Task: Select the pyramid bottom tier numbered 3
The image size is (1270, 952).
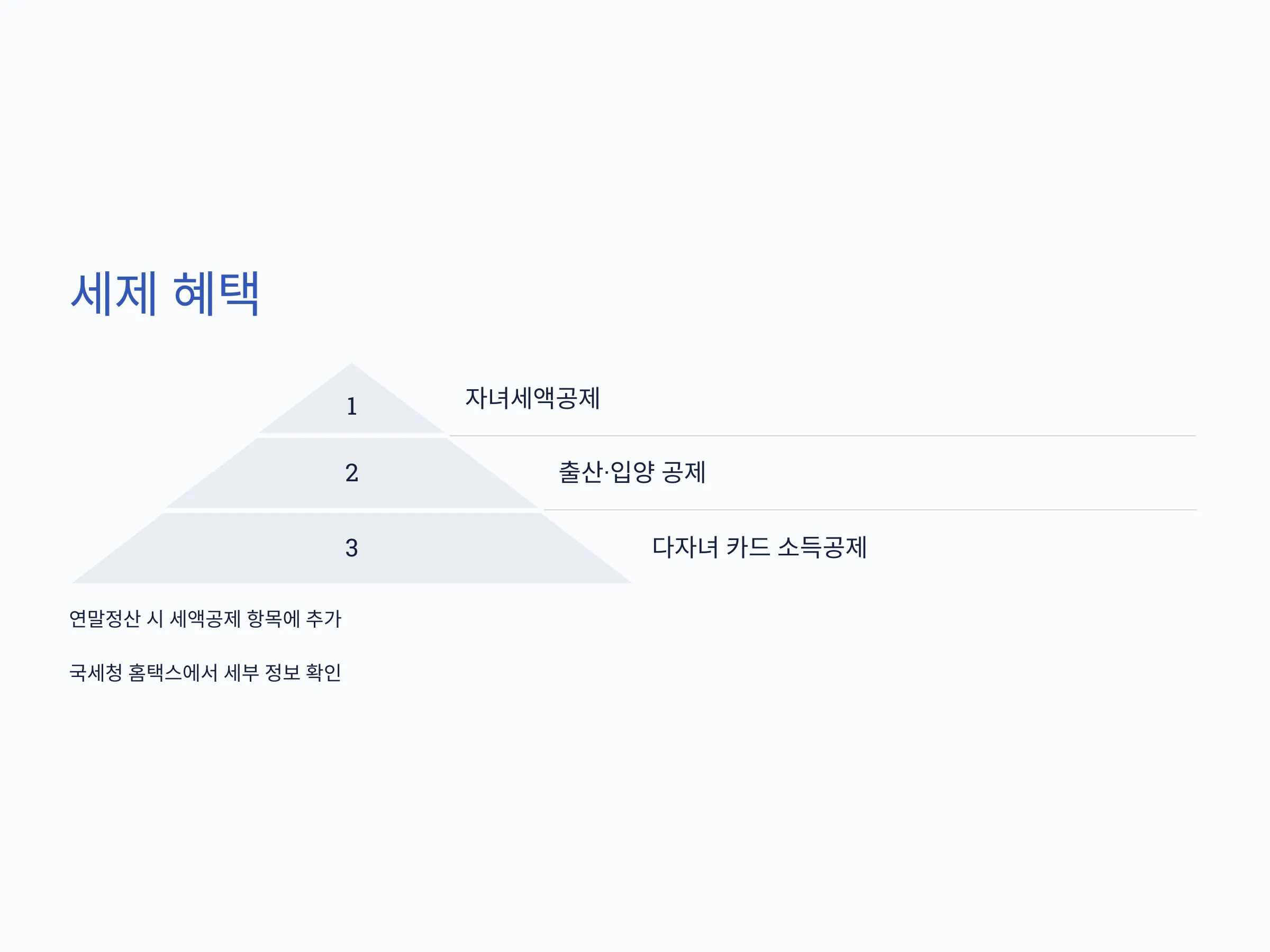Action: (351, 548)
